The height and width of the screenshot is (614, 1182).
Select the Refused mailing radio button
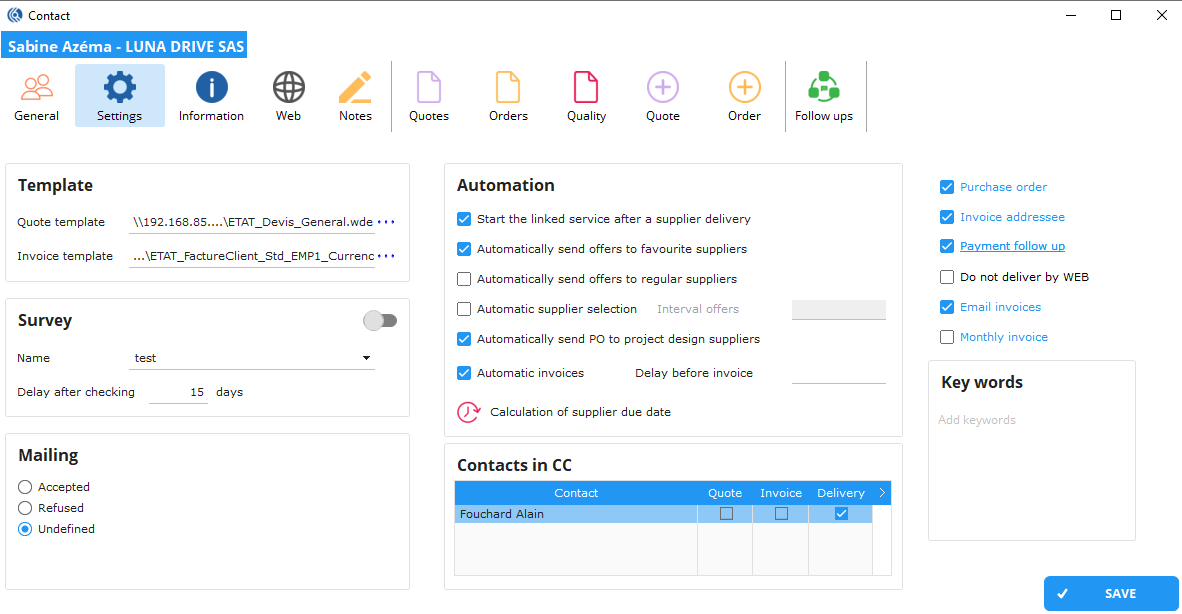[22, 507]
